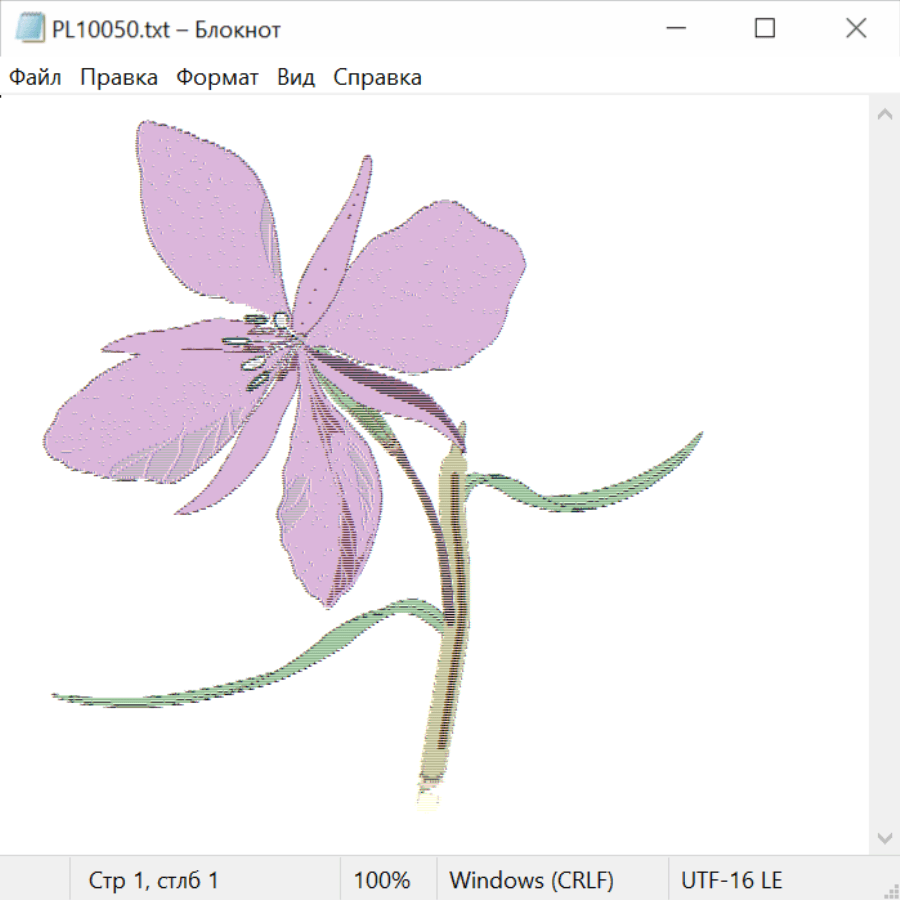Click the UTF-16 LE encoding field

point(731,881)
